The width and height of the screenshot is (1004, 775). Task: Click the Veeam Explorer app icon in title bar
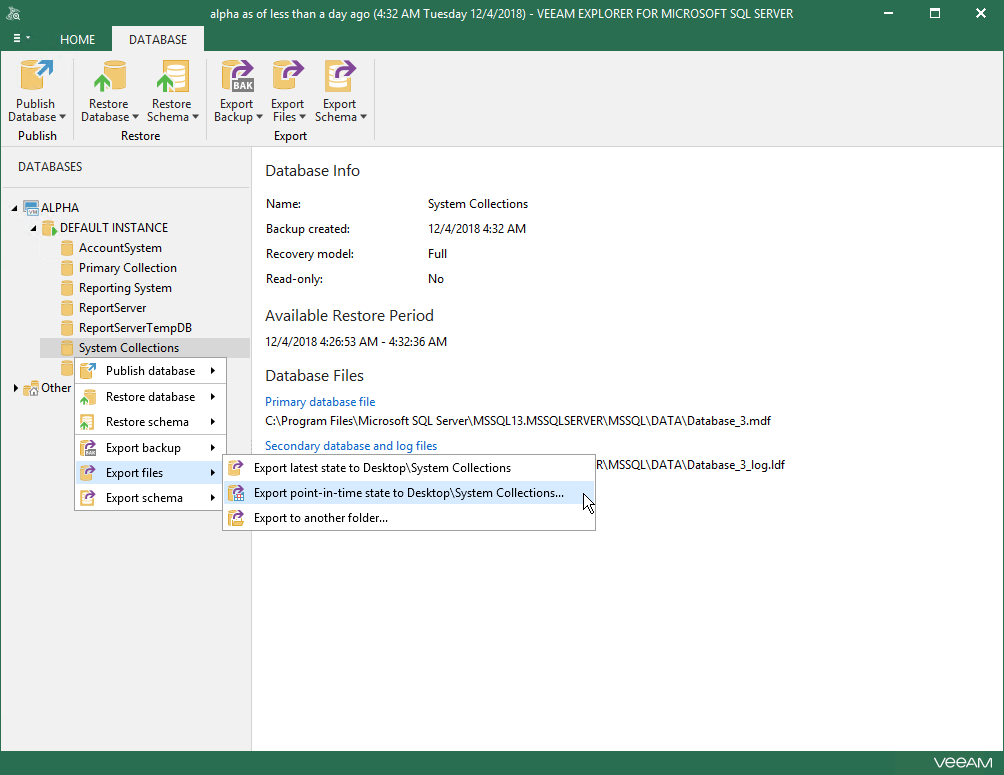click(x=13, y=13)
